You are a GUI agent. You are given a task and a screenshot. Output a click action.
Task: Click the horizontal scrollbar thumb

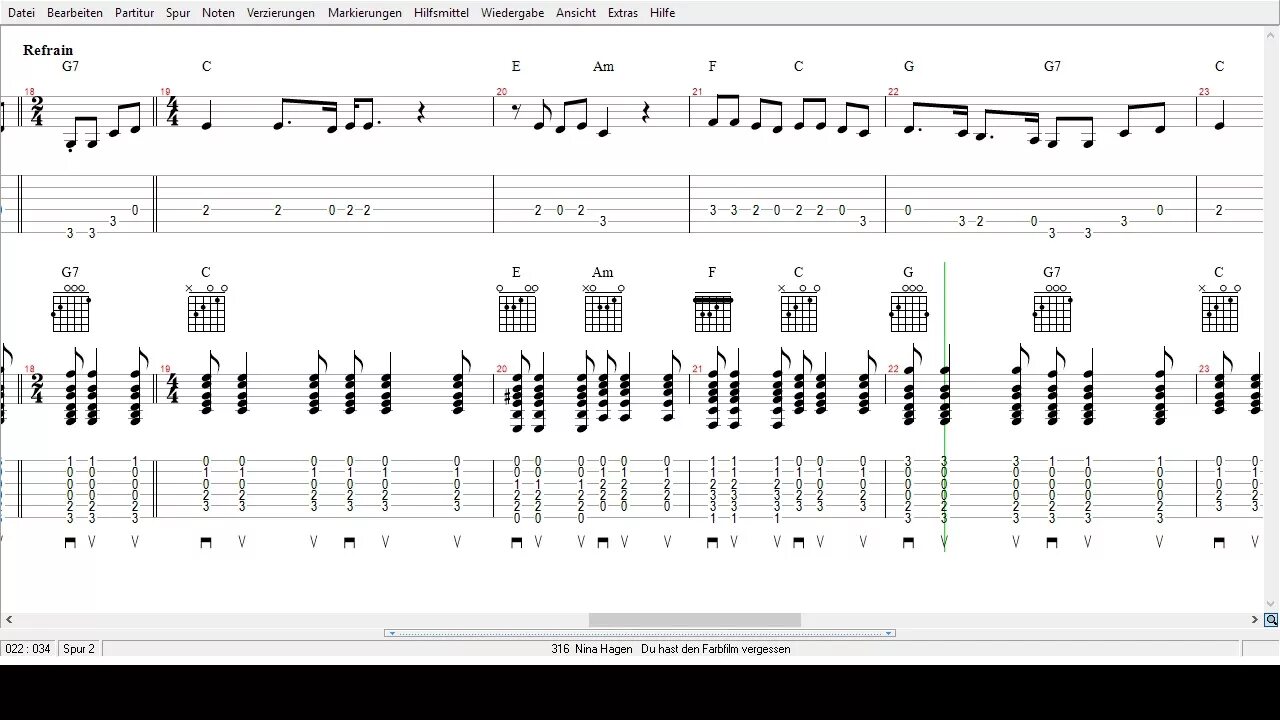coord(695,620)
